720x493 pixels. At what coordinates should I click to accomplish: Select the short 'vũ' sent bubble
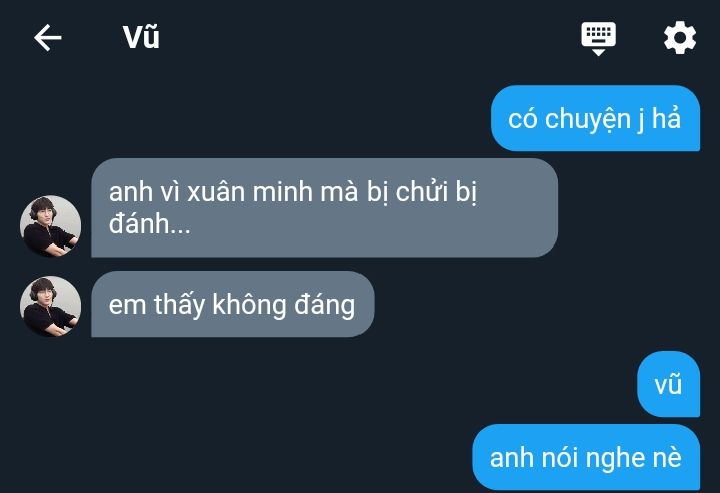pyautogui.click(x=668, y=384)
